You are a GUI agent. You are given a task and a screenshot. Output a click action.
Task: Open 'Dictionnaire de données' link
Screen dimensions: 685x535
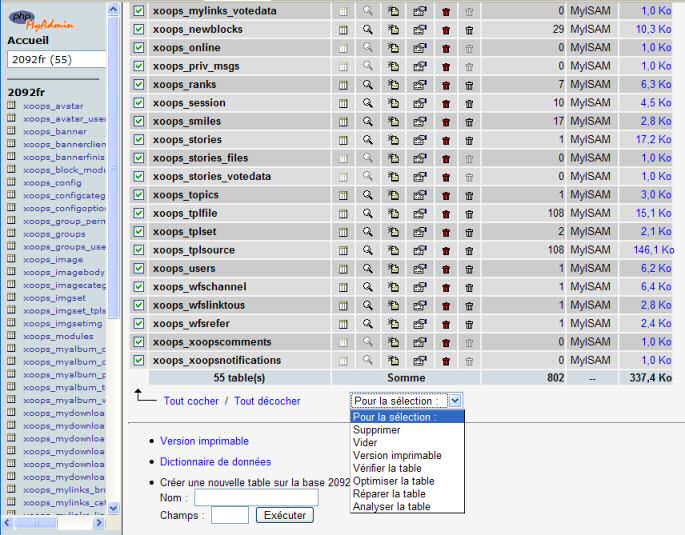215,462
